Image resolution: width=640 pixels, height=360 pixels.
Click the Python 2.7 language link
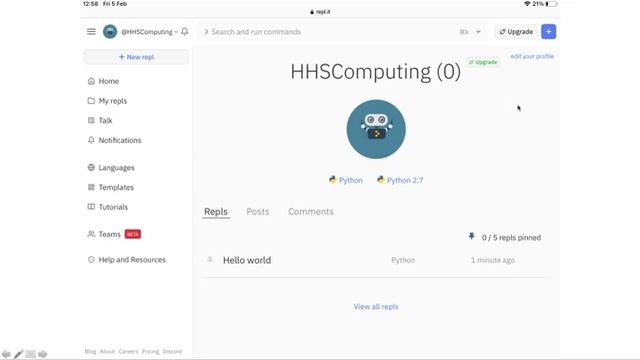point(405,180)
